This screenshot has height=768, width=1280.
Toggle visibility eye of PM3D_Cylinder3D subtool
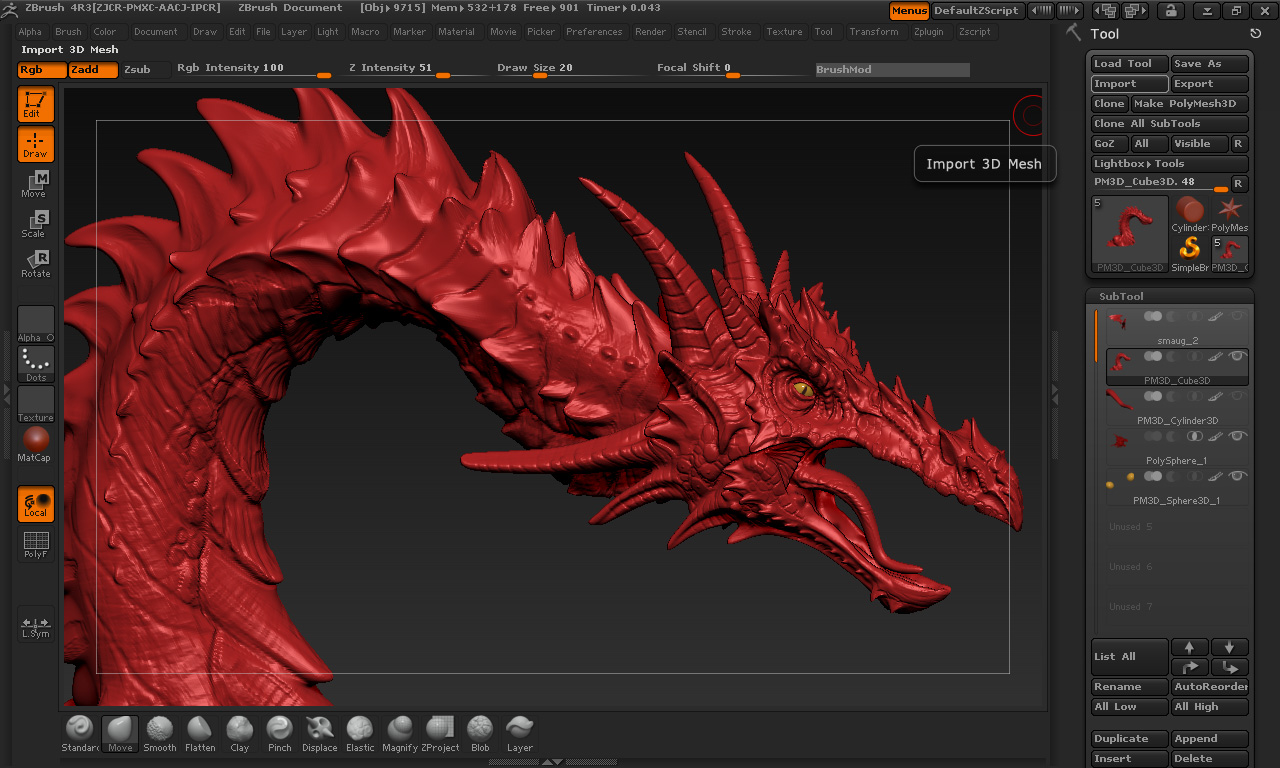point(1239,396)
